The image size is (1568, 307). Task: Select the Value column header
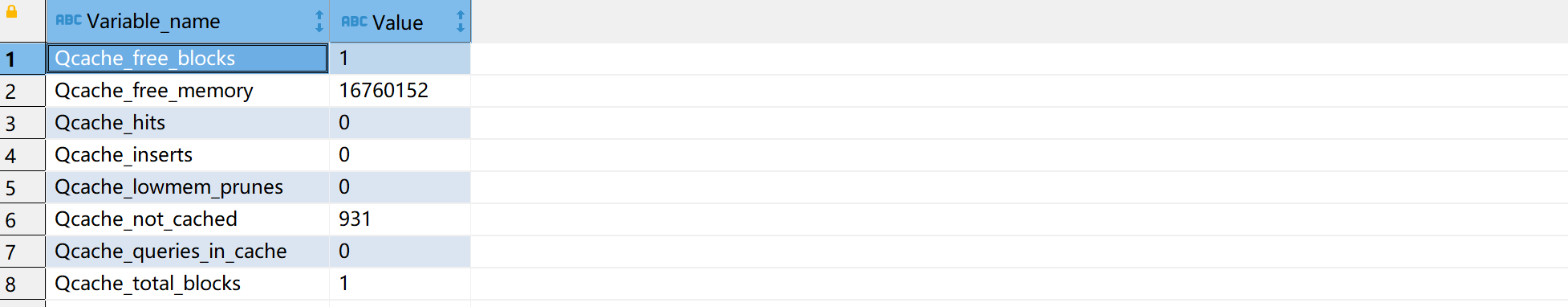click(400, 22)
